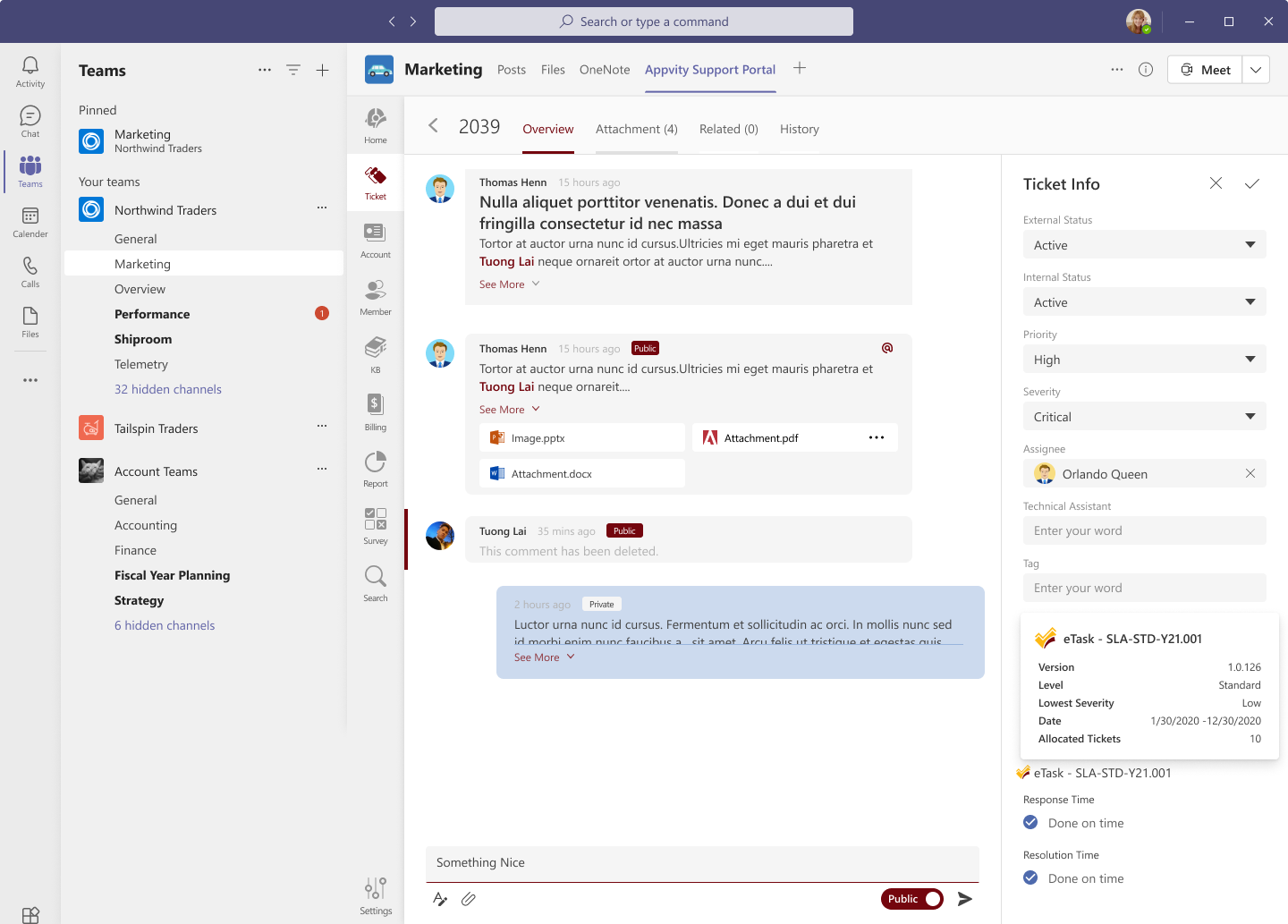Open Settings at the bottom of the sidebar
1288x924 pixels.
[x=375, y=891]
